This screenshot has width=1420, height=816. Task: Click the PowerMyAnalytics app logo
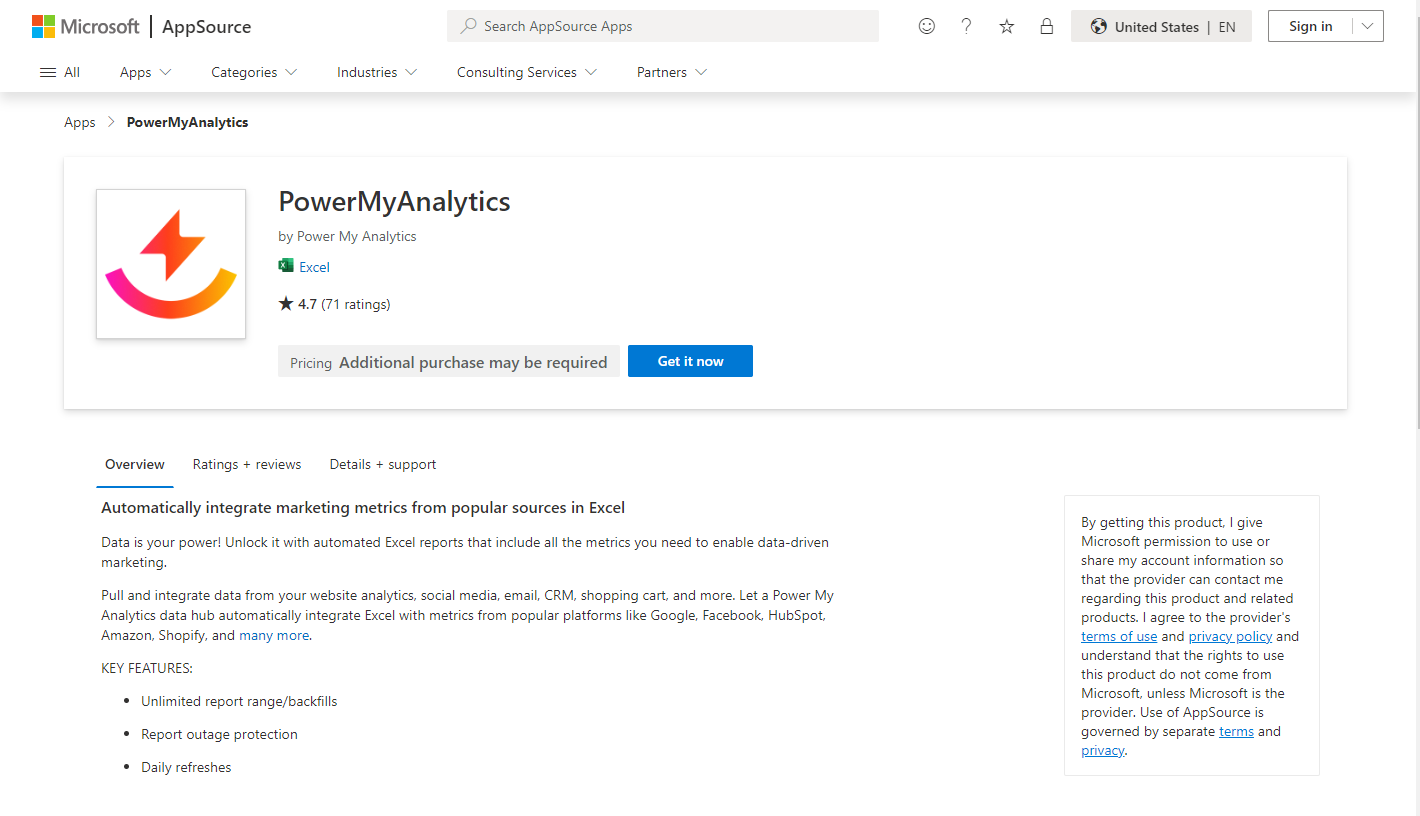tap(171, 264)
